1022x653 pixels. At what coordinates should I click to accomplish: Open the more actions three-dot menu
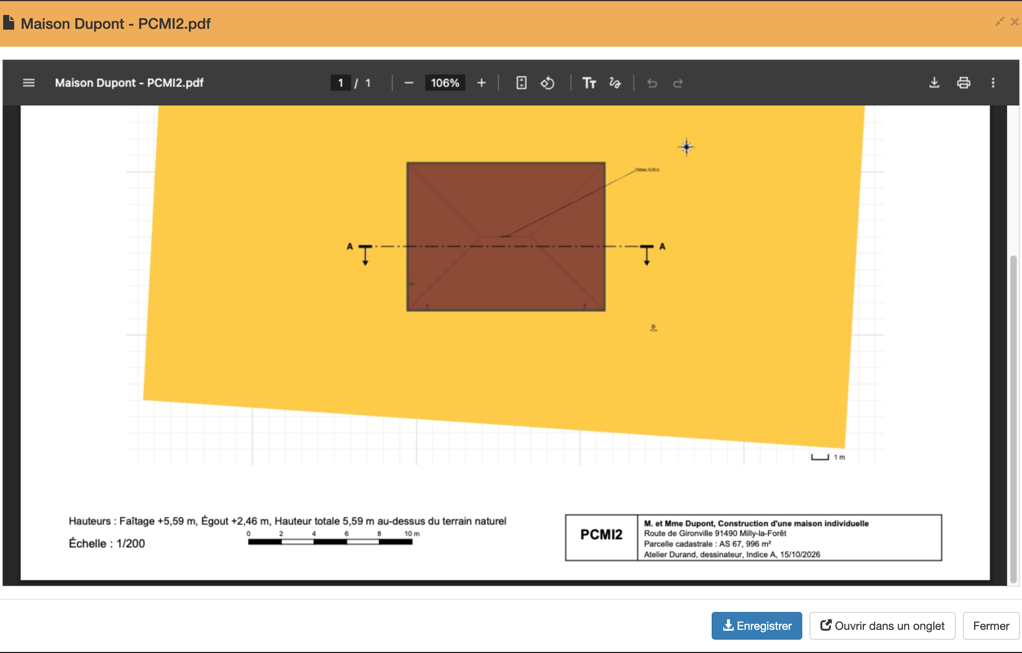993,83
